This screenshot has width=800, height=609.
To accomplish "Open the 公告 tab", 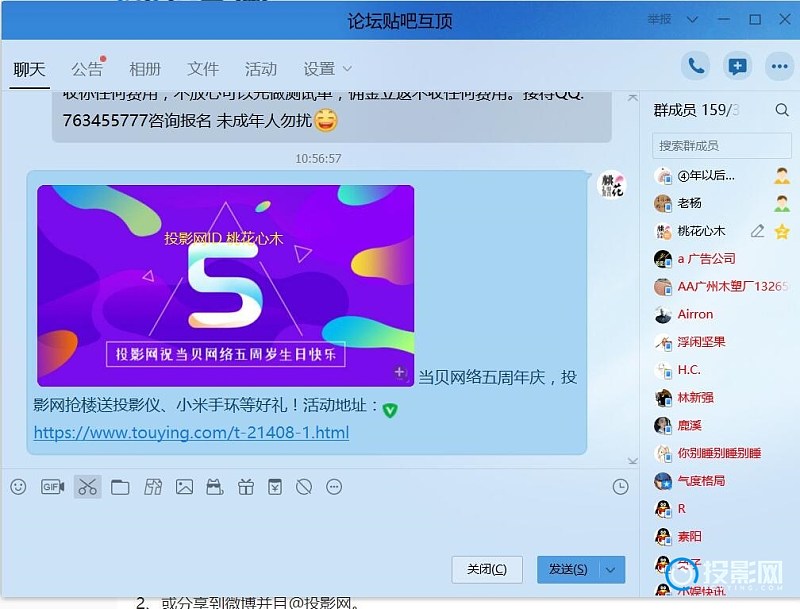I will 87,69.
